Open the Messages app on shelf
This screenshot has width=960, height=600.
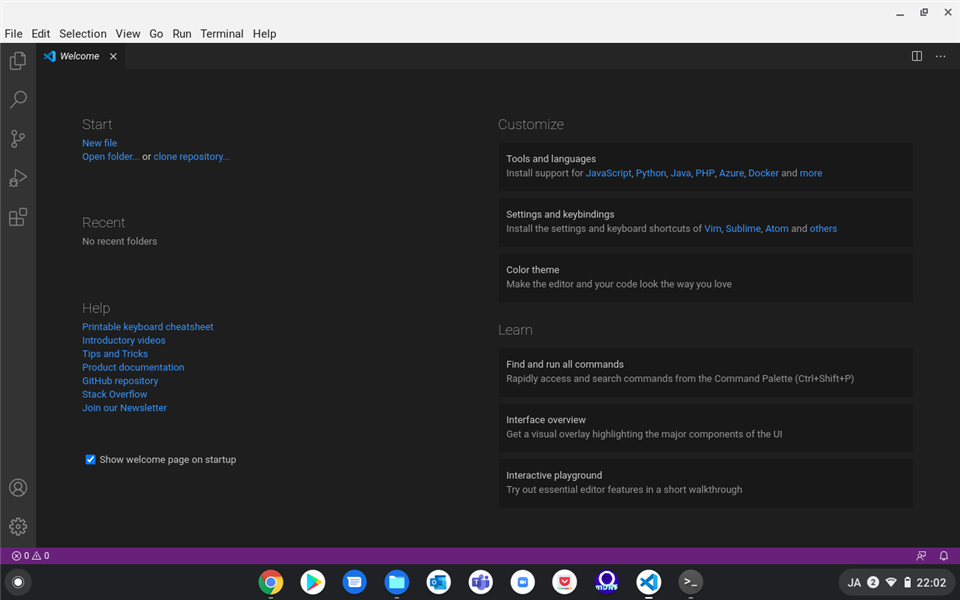coord(354,582)
